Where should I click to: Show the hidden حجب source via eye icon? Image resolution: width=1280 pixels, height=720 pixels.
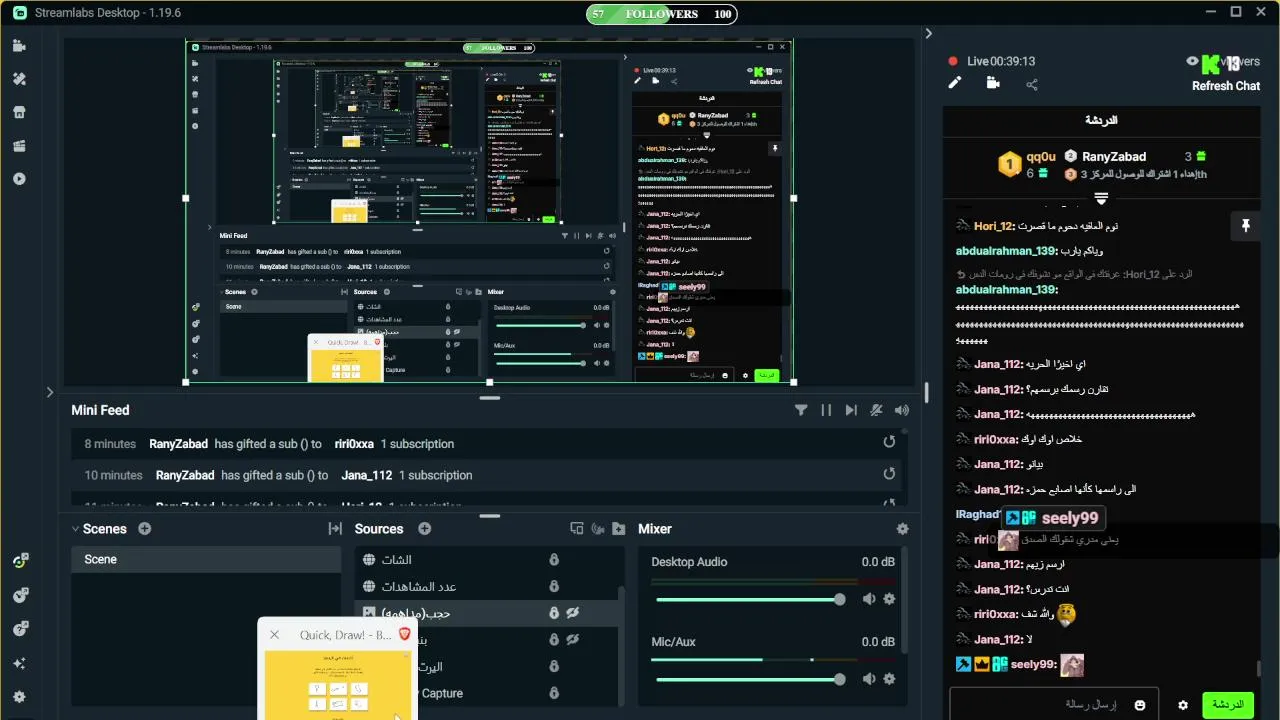[x=574, y=613]
